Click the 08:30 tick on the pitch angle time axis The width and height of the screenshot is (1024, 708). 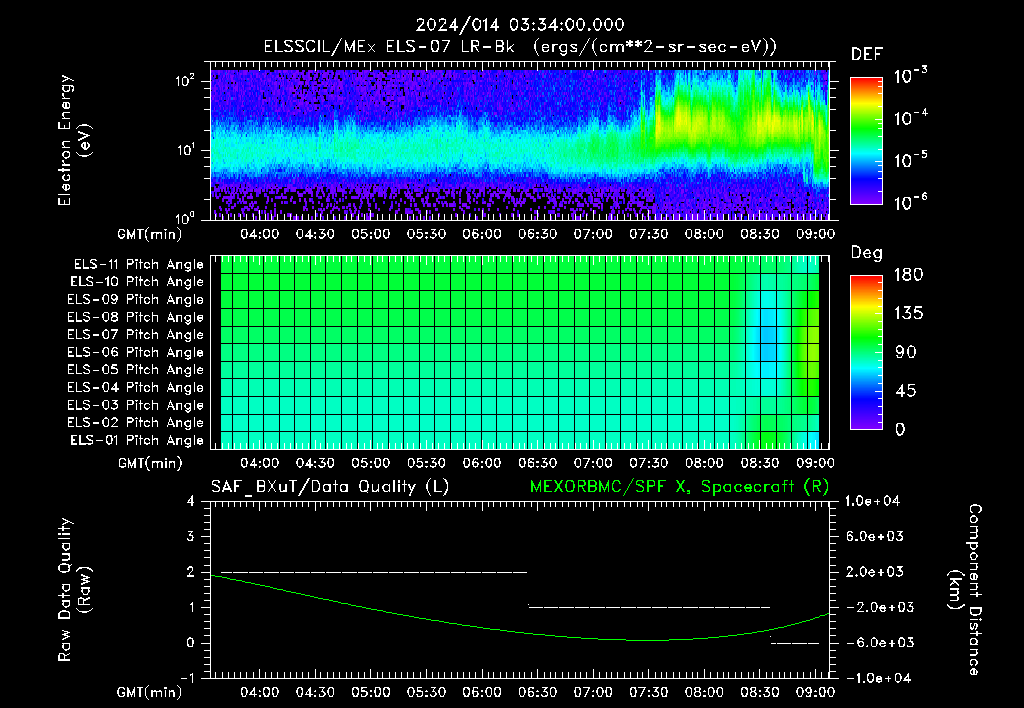point(760,463)
